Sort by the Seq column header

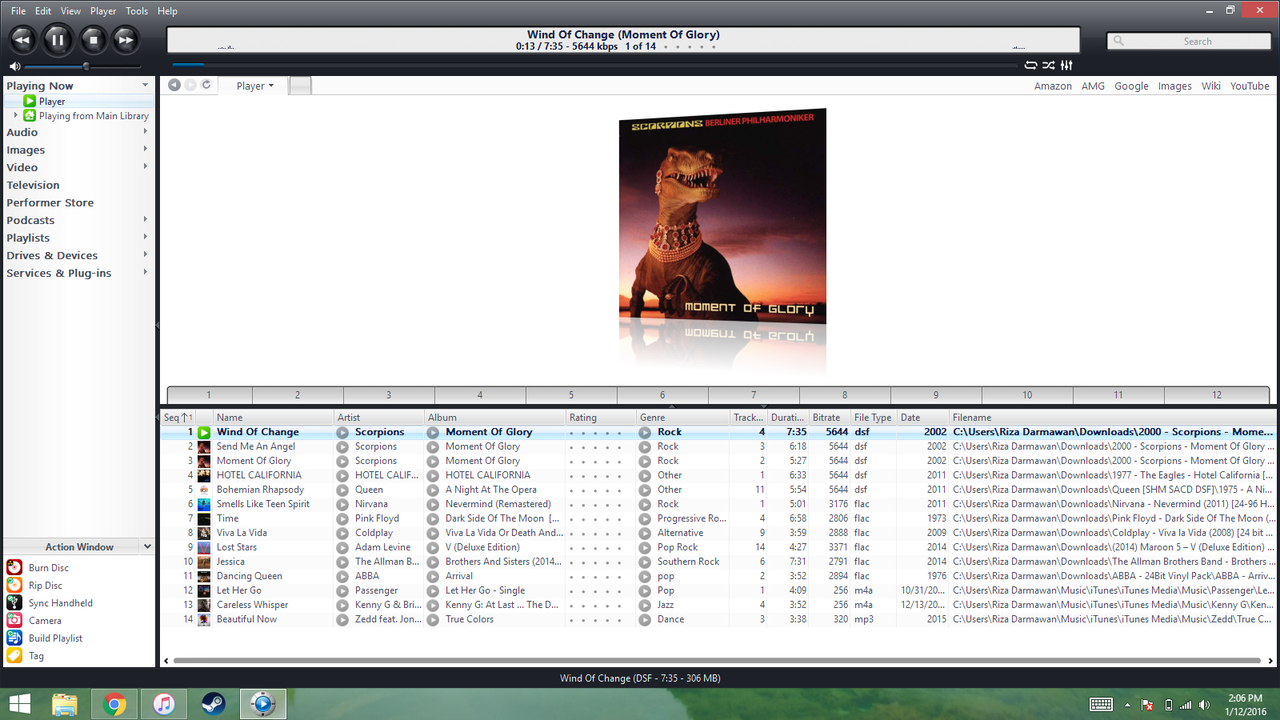click(x=178, y=418)
